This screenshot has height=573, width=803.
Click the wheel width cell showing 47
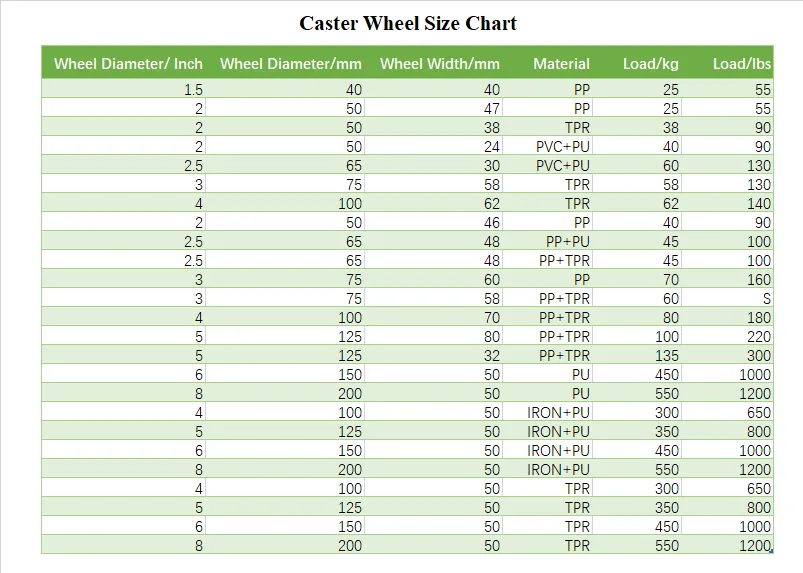[x=433, y=109]
